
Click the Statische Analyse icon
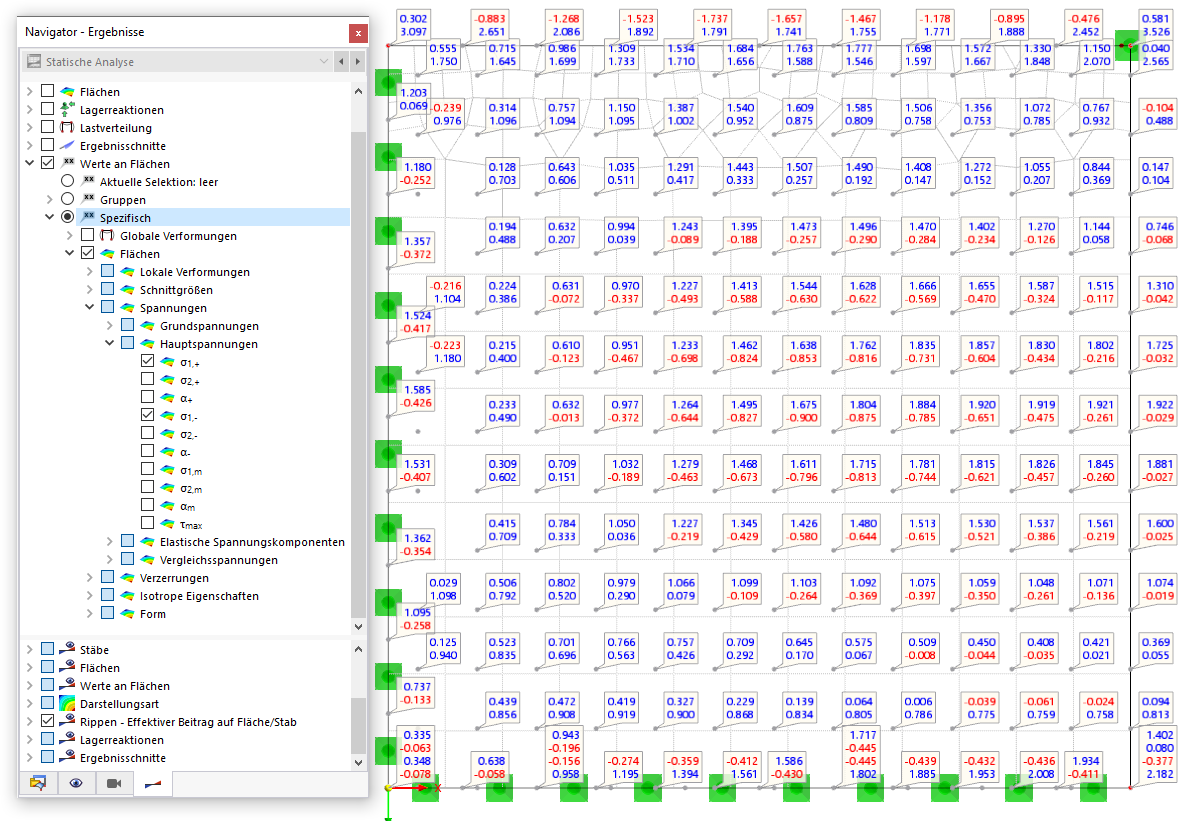(x=34, y=62)
